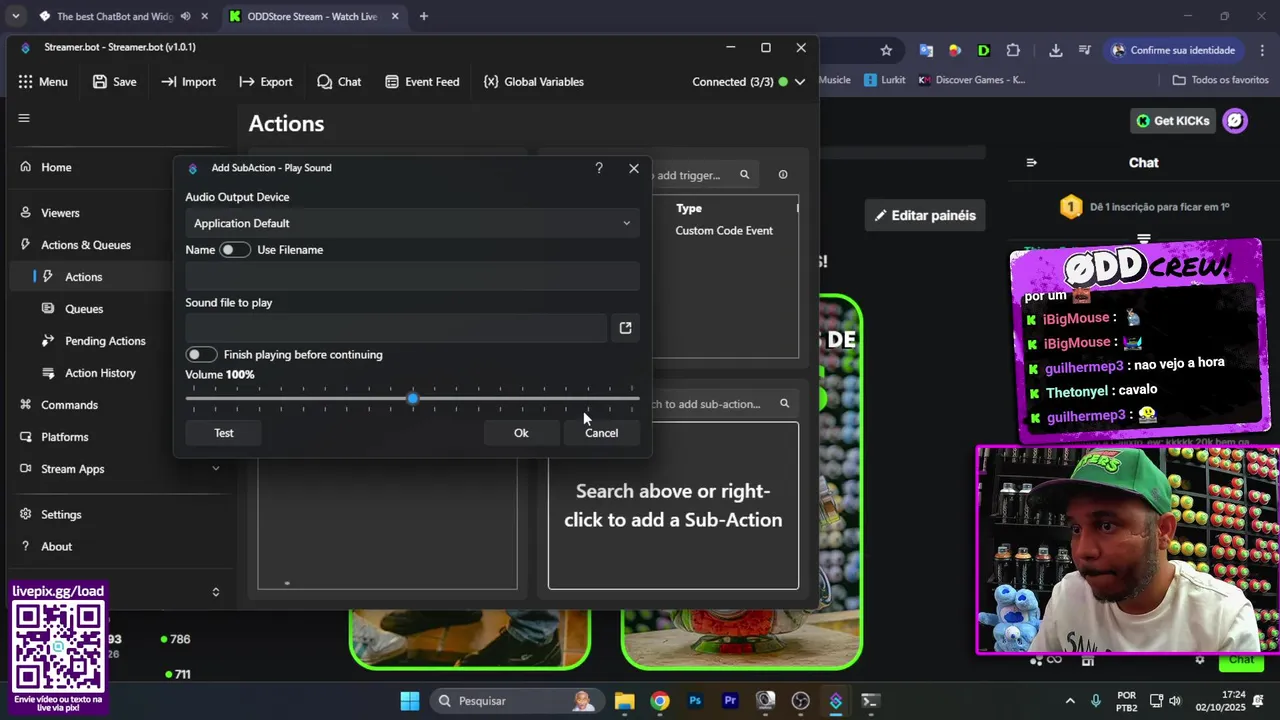Click the Name input field

412,277
